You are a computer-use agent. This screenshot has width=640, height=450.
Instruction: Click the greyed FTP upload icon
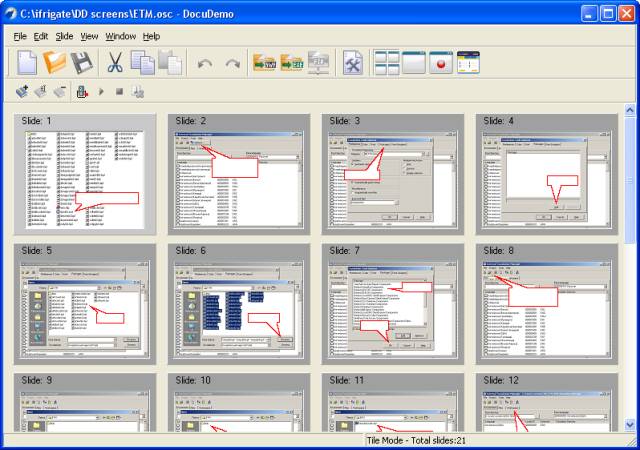click(318, 63)
